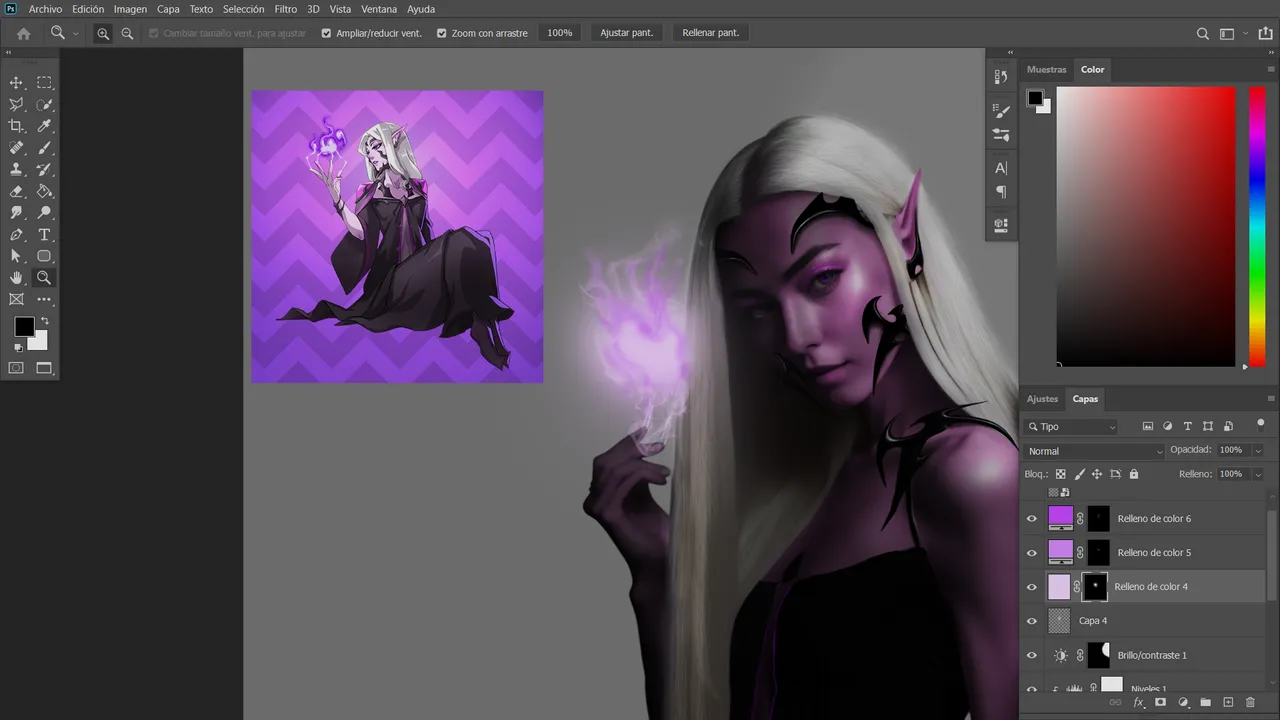The width and height of the screenshot is (1280, 720).
Task: Open the layer blend mode 'Normal' dropdown
Action: [x=1095, y=451]
